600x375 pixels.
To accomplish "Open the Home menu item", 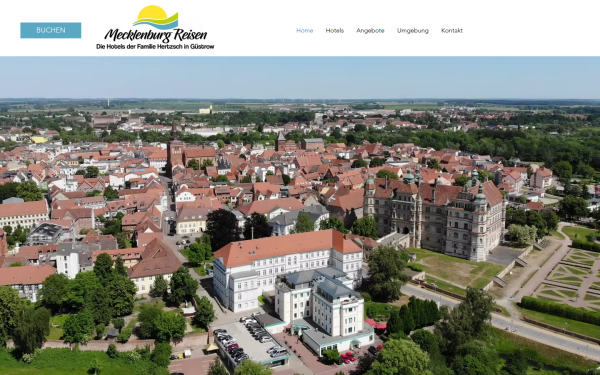I will 305,31.
